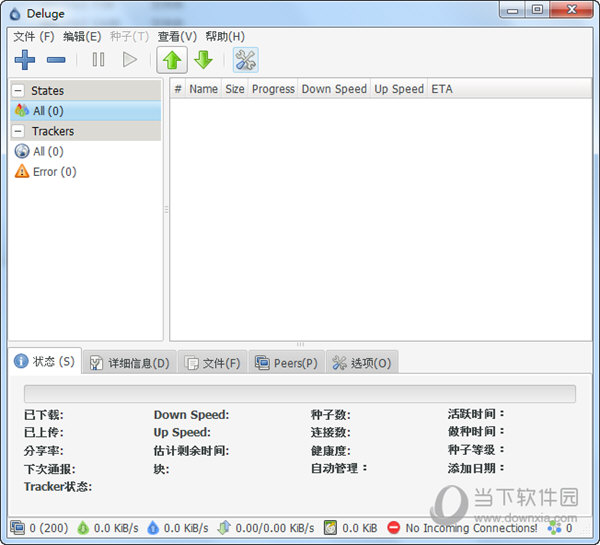
Task: Collapse the Trackers section
Action: pyautogui.click(x=18, y=131)
